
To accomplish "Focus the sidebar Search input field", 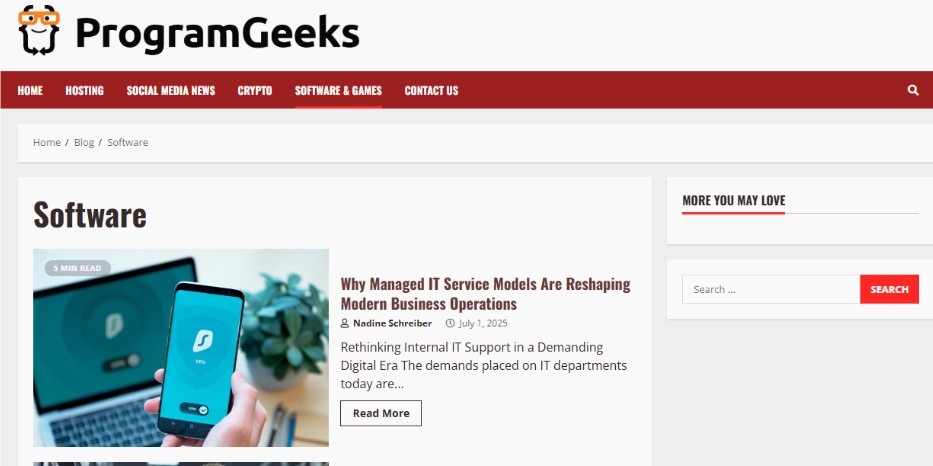I will [771, 289].
